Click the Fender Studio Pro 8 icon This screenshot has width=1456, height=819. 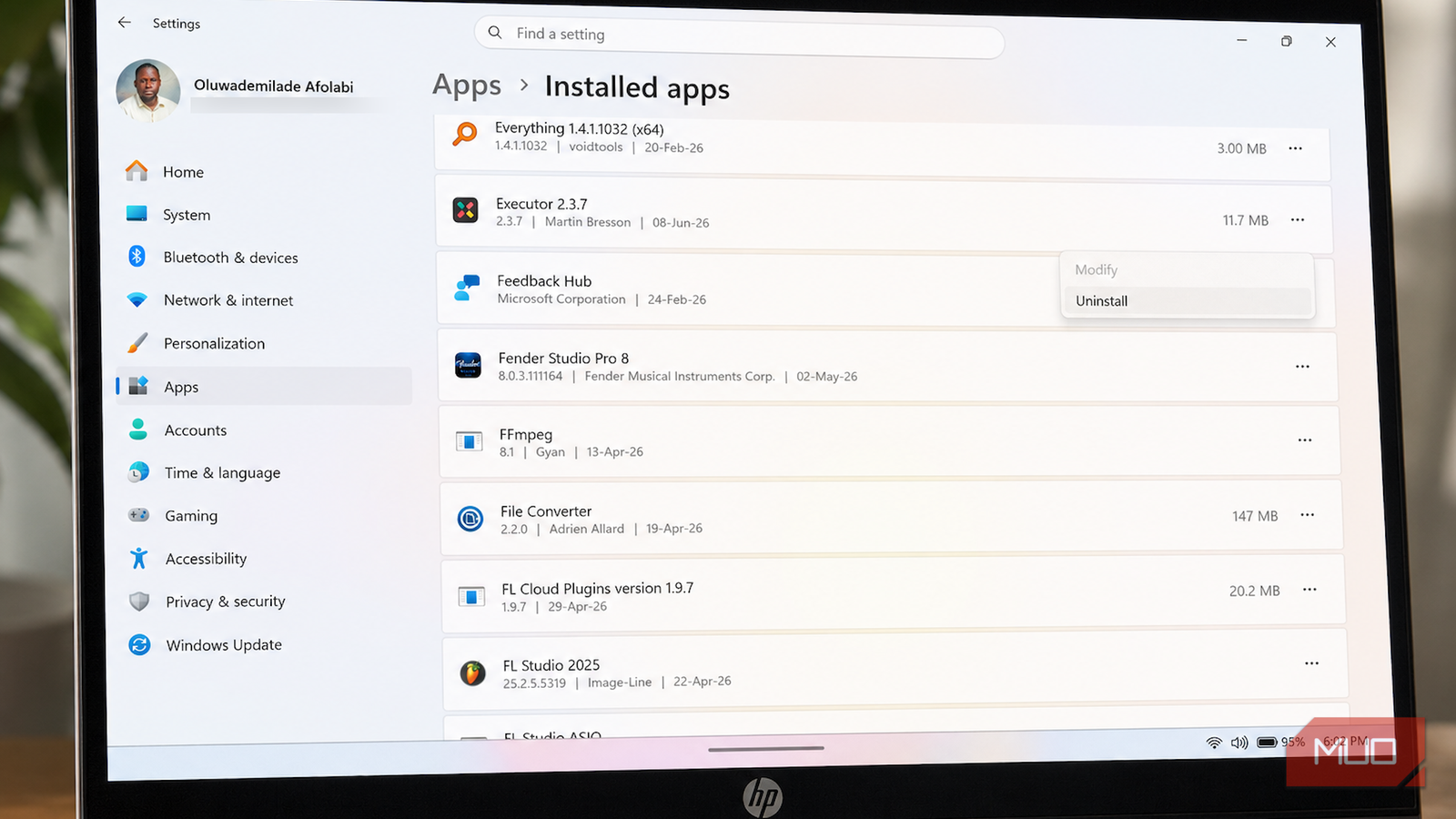pos(468,365)
